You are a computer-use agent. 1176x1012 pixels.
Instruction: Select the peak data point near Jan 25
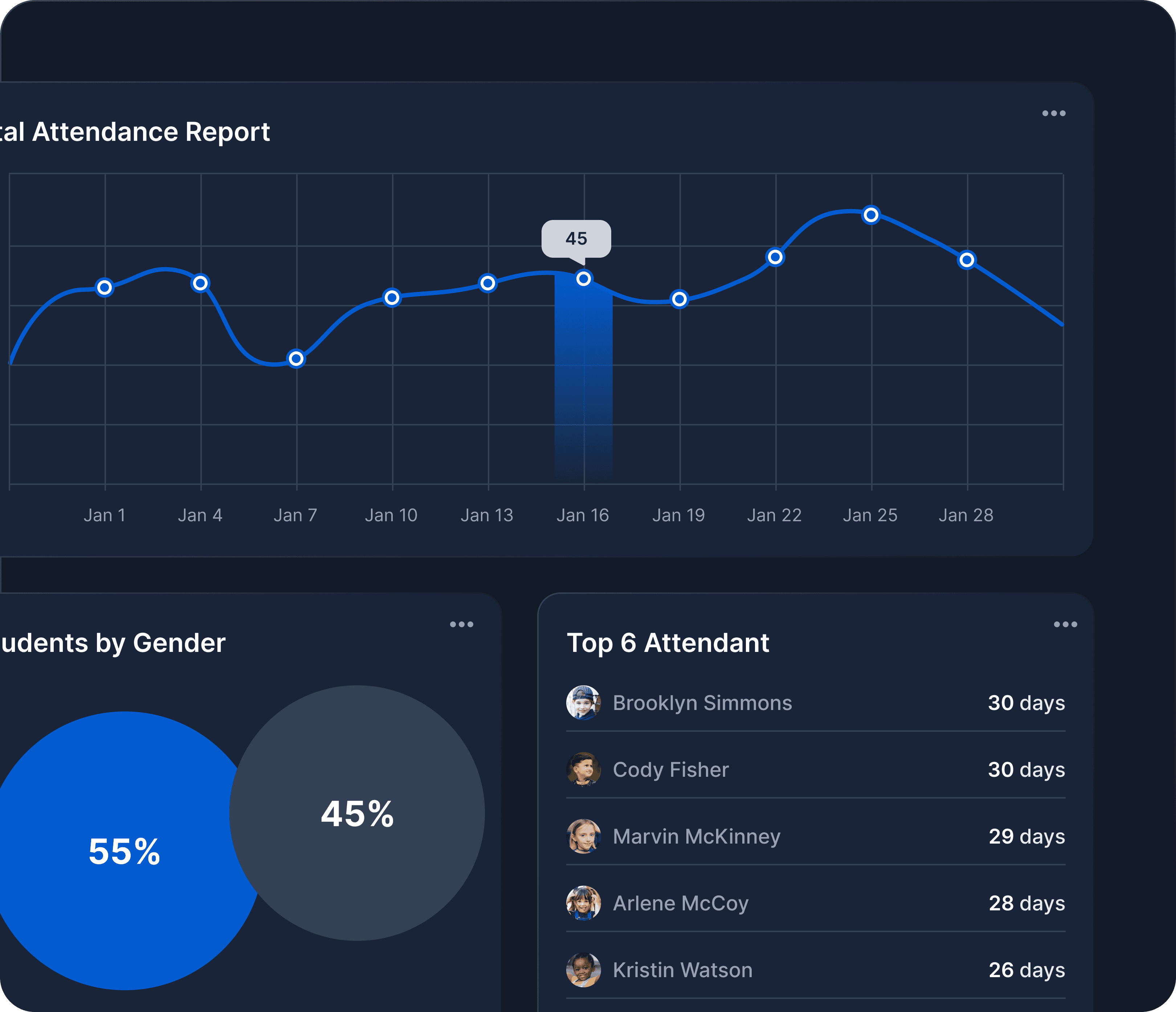pyautogui.click(x=871, y=215)
